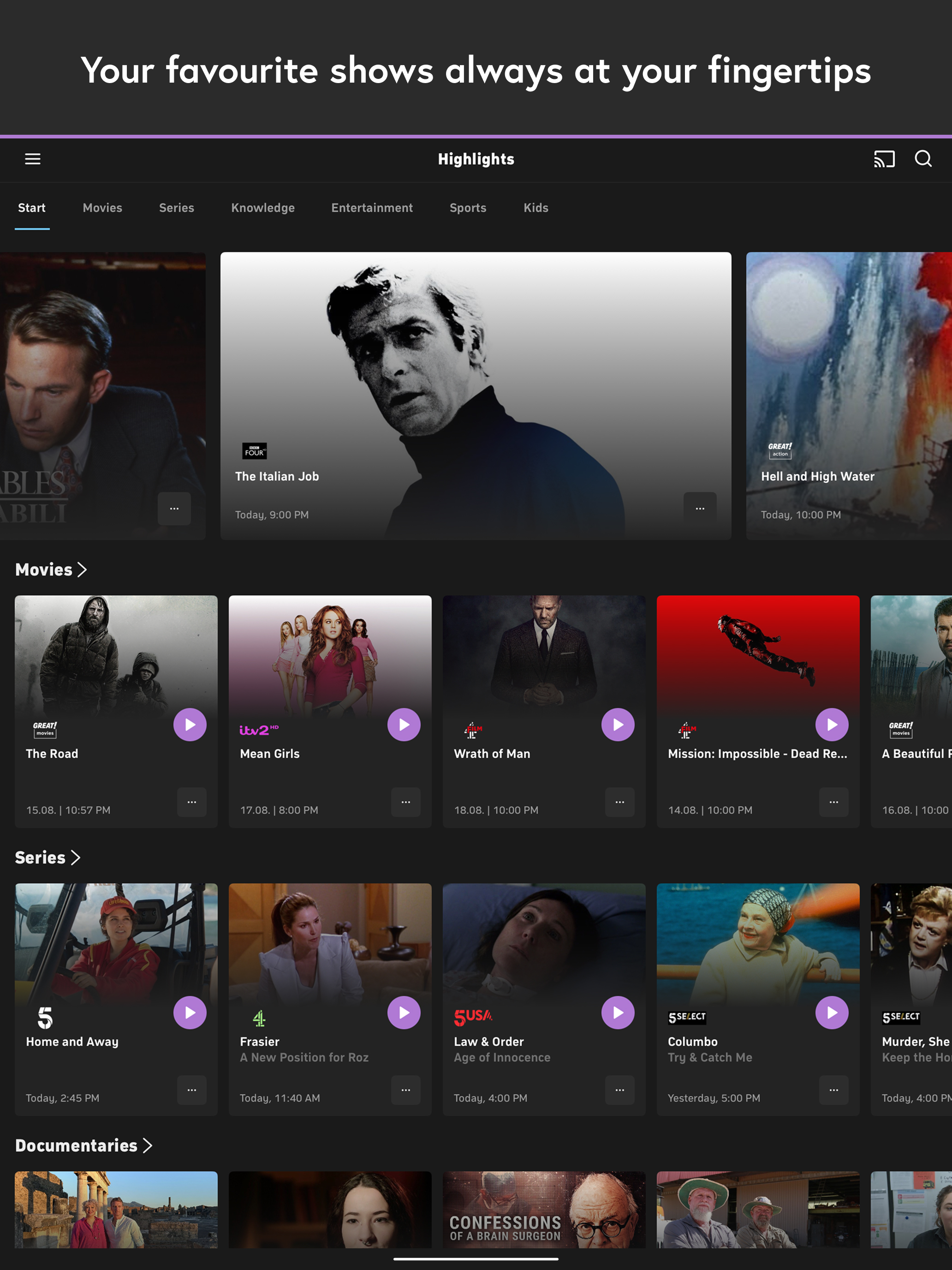Viewport: 952px width, 1270px height.
Task: Click 'Today, 9:00 PM' air time
Action: coord(271,515)
